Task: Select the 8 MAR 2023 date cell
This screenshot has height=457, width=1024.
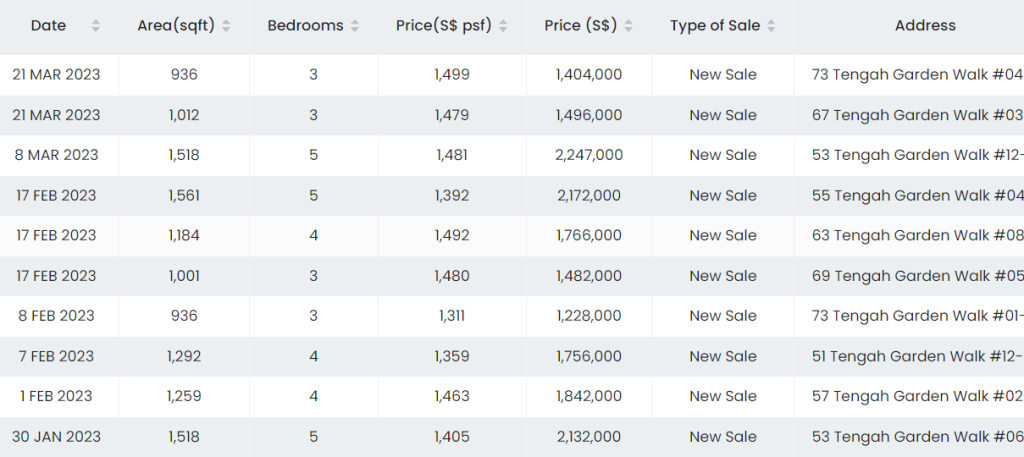Action: [56, 155]
